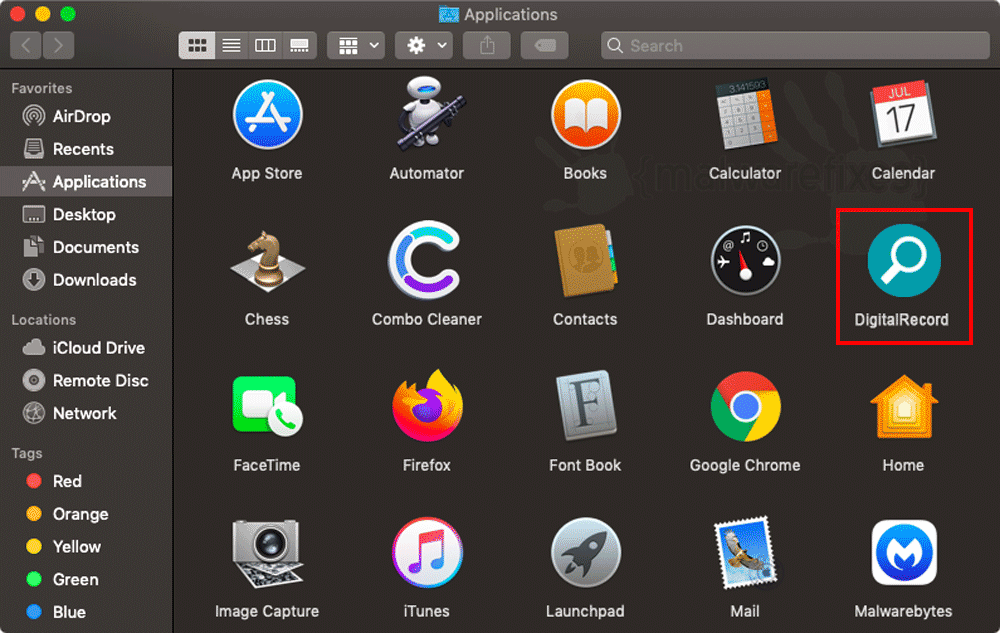Screen dimensions: 1000x633
Task: Click the Books app icon
Action: [x=585, y=115]
